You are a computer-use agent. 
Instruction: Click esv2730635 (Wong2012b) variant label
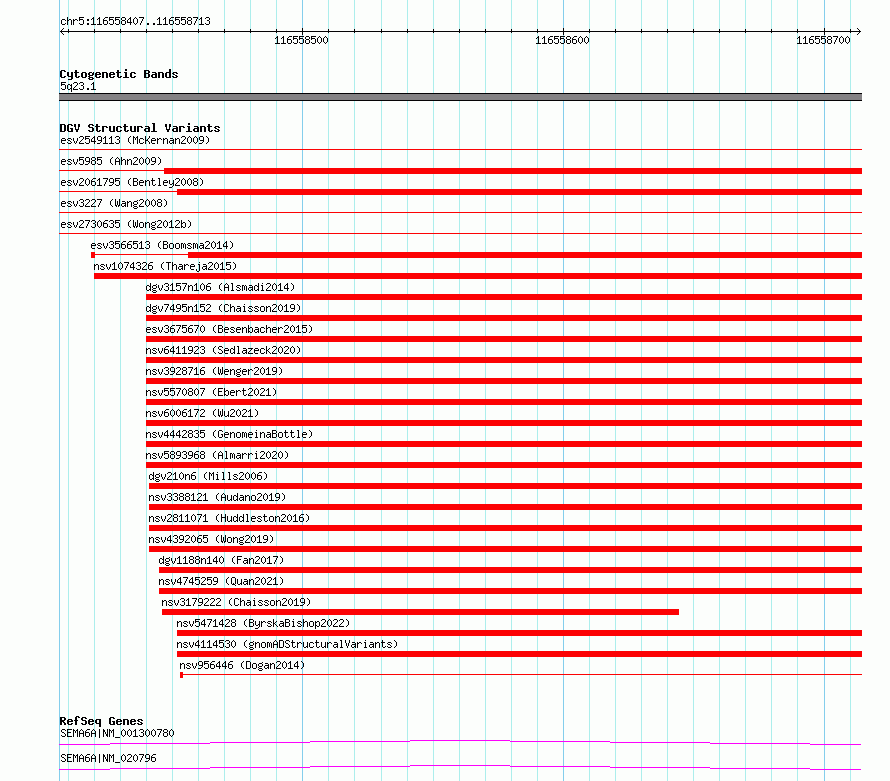126,224
